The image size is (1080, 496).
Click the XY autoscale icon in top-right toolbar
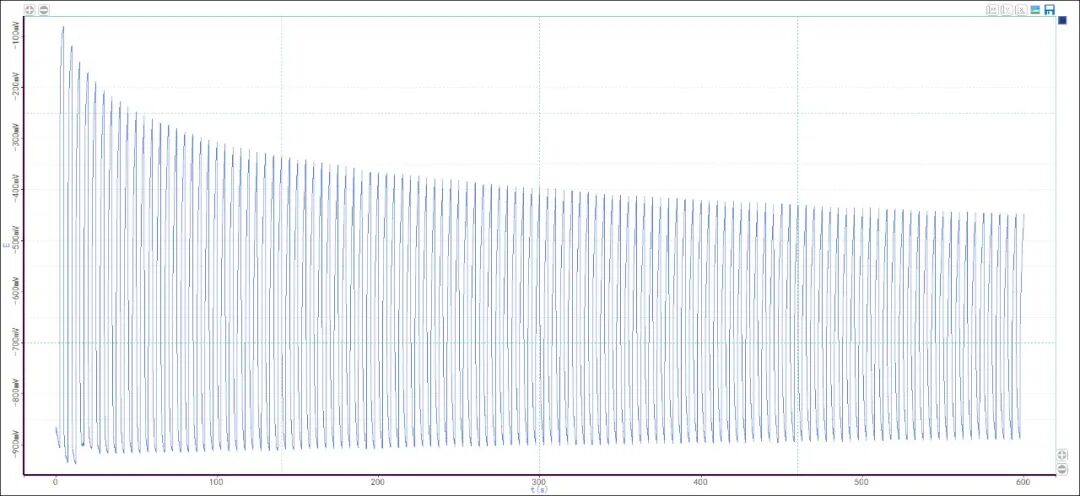(992, 10)
